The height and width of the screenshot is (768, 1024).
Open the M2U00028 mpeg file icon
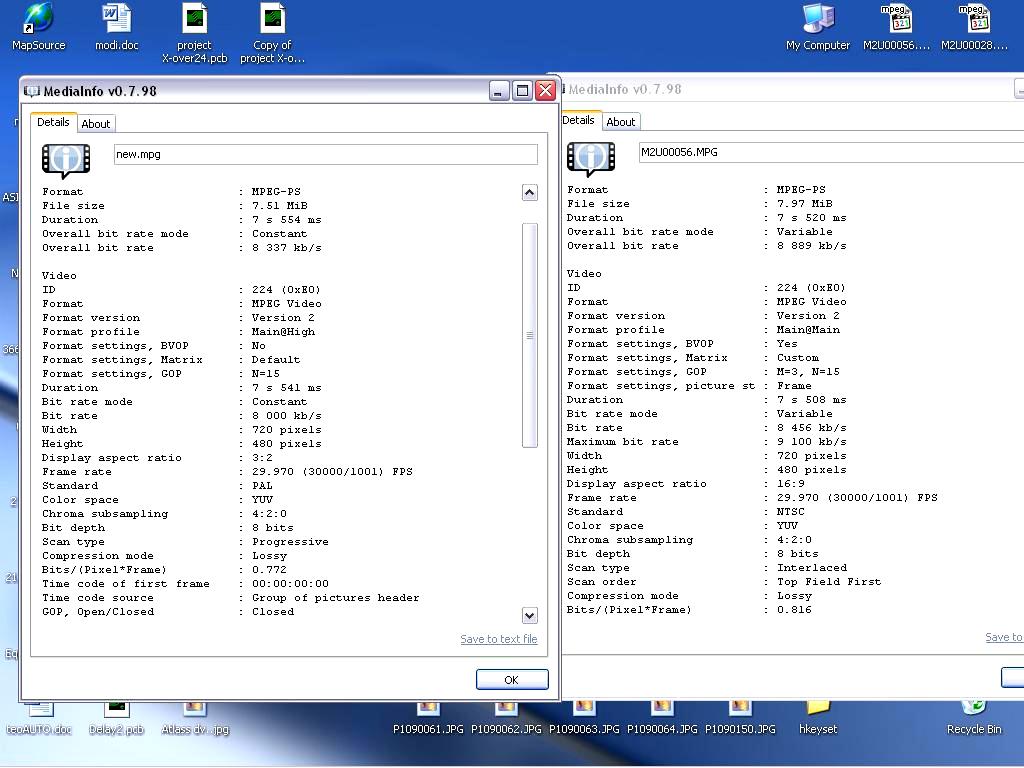974,20
